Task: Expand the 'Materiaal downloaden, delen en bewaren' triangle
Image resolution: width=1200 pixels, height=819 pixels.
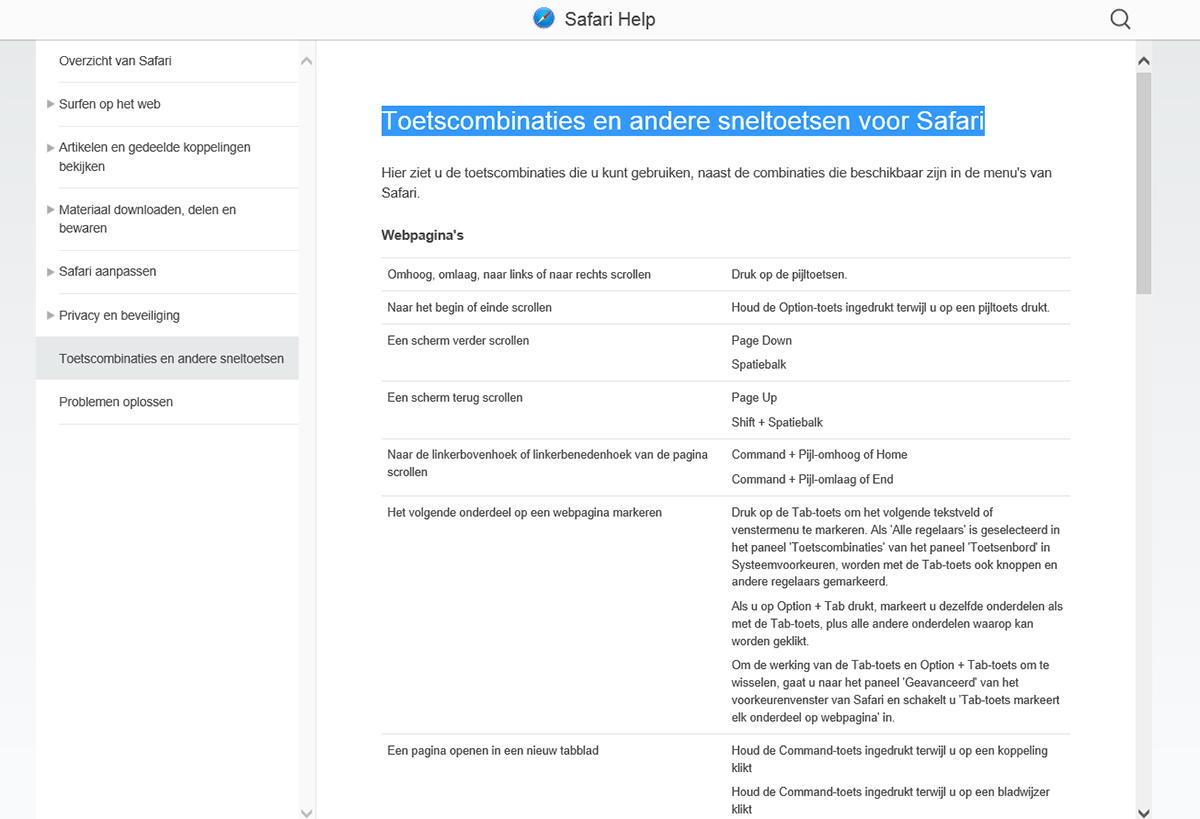Action: pyautogui.click(x=50, y=210)
